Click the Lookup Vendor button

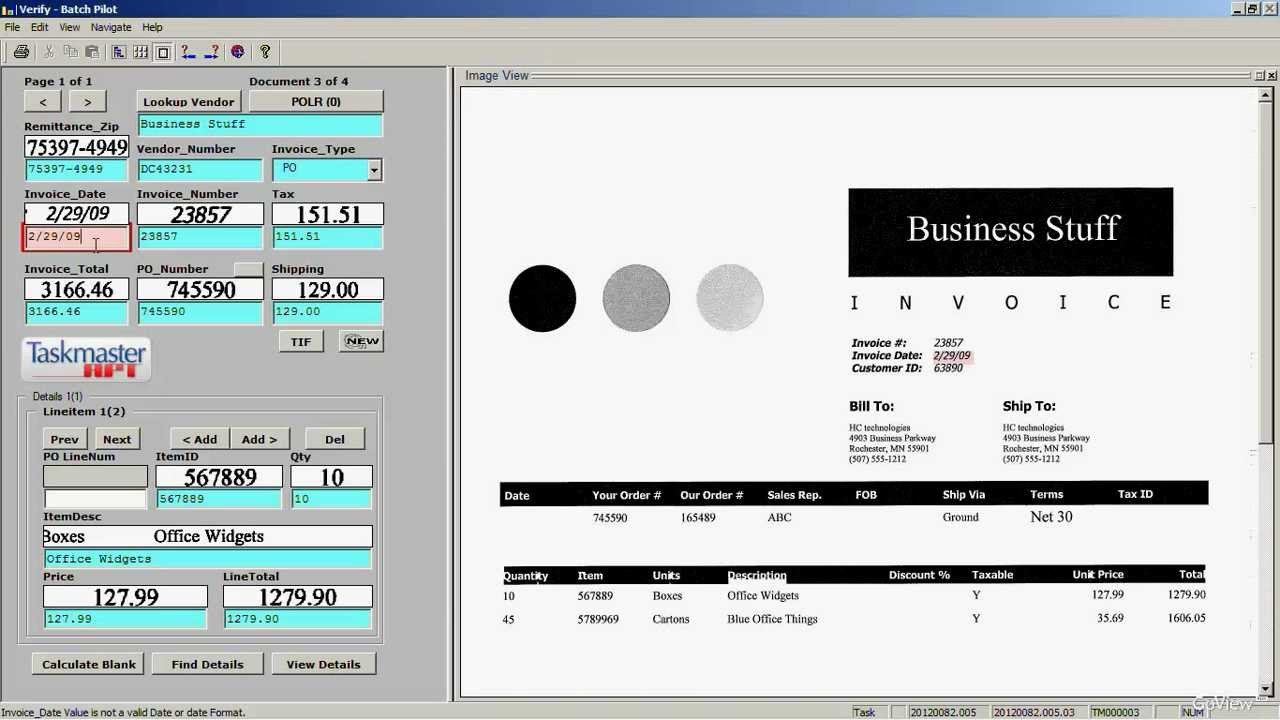(189, 101)
